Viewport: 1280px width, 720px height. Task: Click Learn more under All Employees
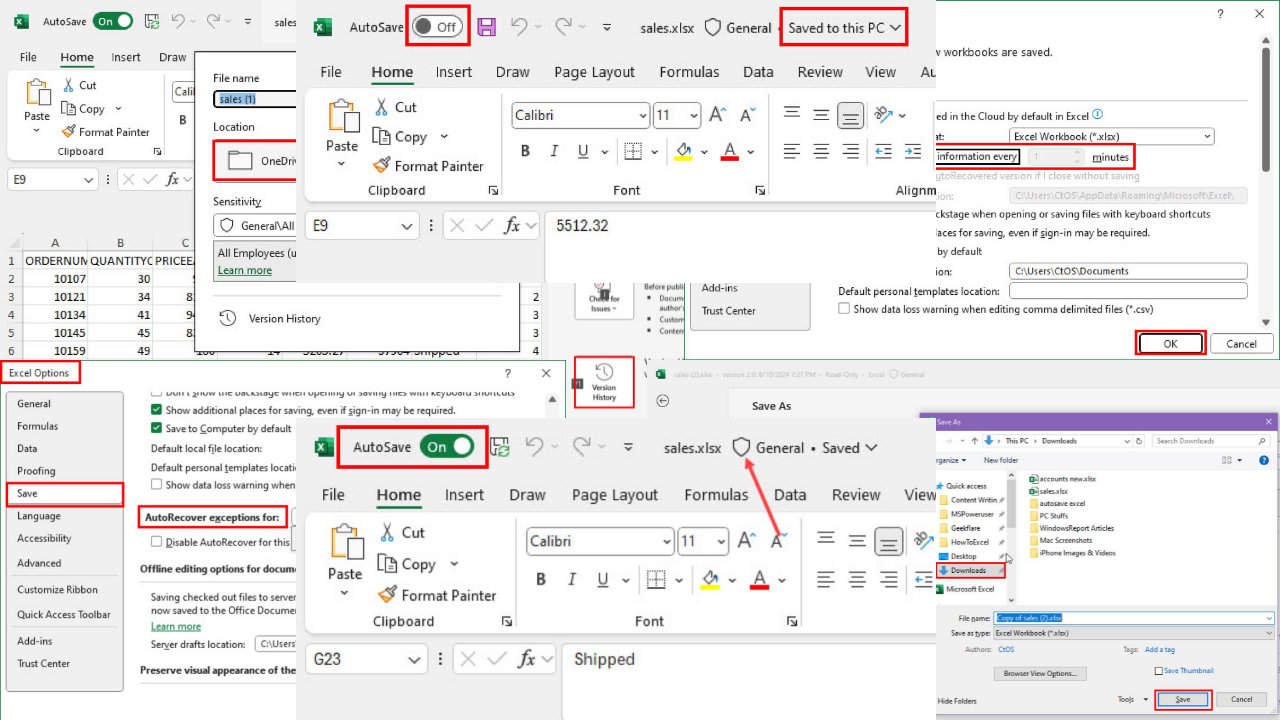click(245, 270)
